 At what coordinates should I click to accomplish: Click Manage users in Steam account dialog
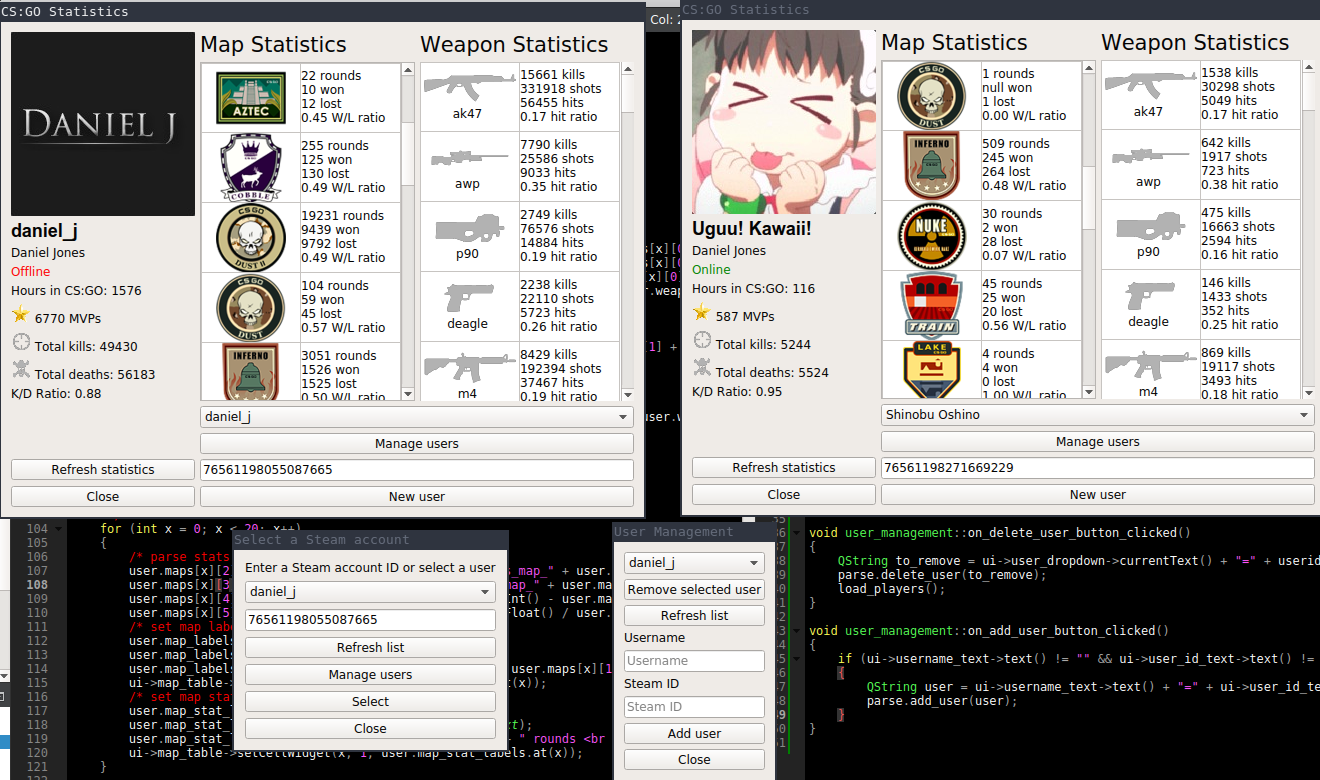click(370, 675)
